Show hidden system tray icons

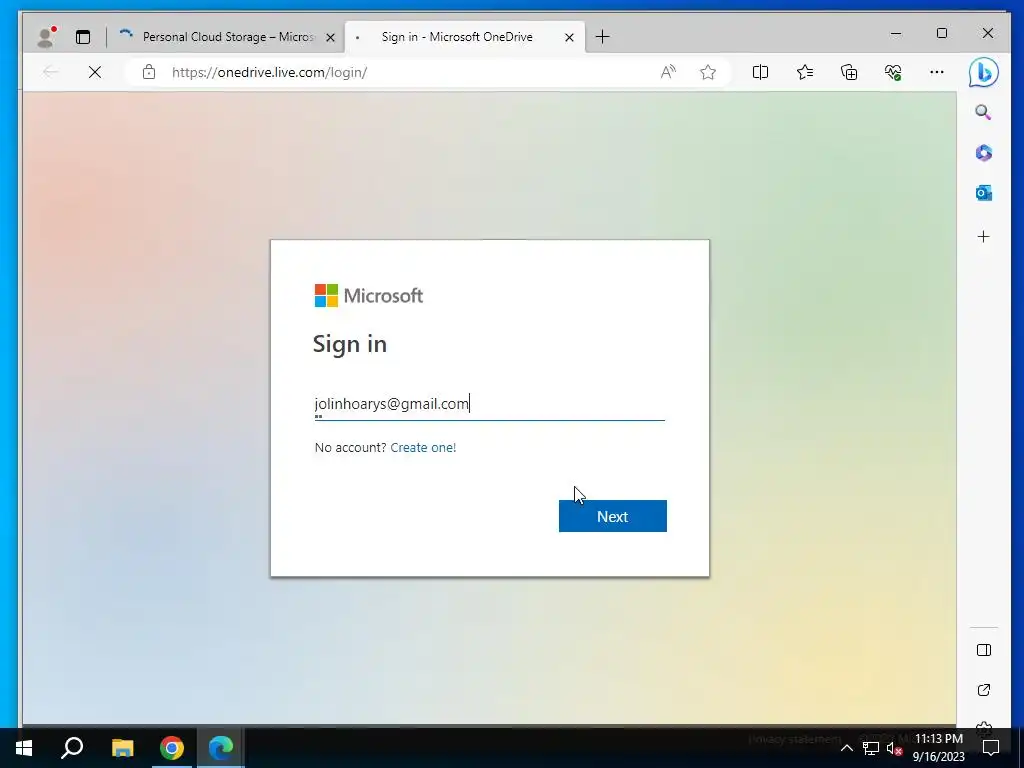pyautogui.click(x=846, y=748)
